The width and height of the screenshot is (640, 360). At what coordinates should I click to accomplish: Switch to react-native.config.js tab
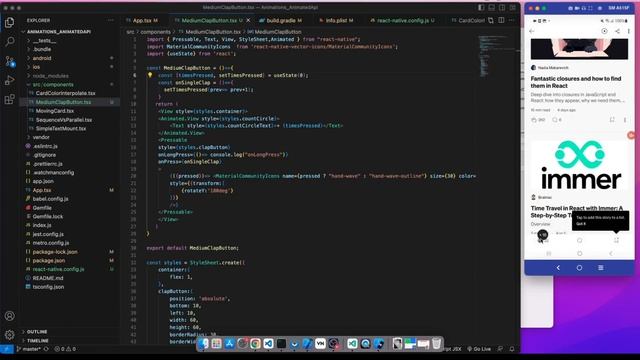402,20
